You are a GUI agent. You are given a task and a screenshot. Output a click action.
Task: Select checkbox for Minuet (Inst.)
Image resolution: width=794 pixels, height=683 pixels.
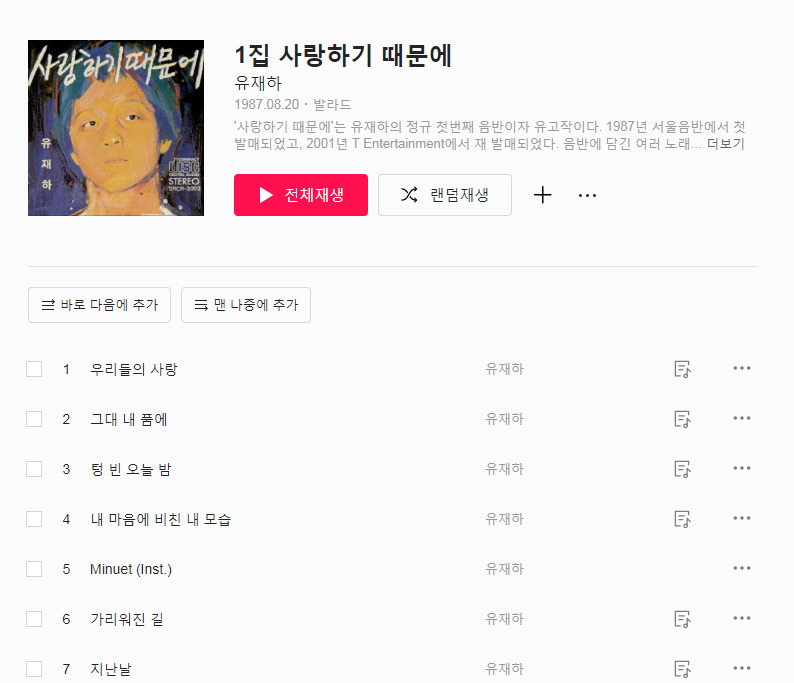pos(34,569)
